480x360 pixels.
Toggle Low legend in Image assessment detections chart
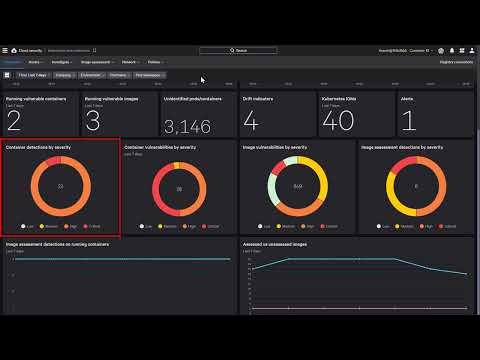[383, 226]
